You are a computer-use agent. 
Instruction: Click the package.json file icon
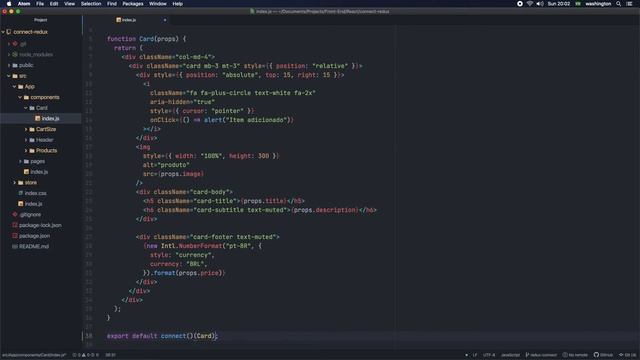(15, 236)
